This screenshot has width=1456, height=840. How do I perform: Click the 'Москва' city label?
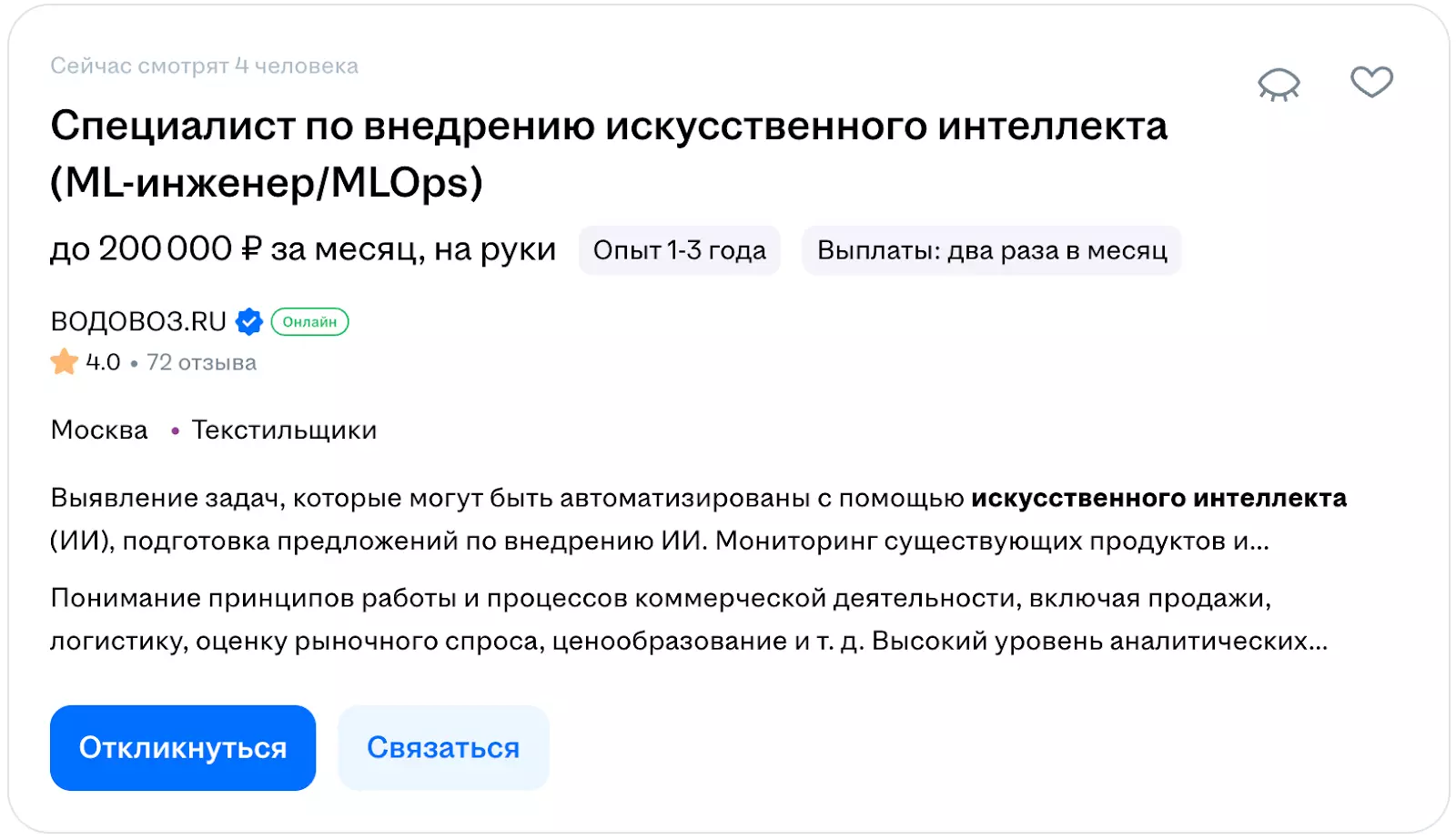99,430
